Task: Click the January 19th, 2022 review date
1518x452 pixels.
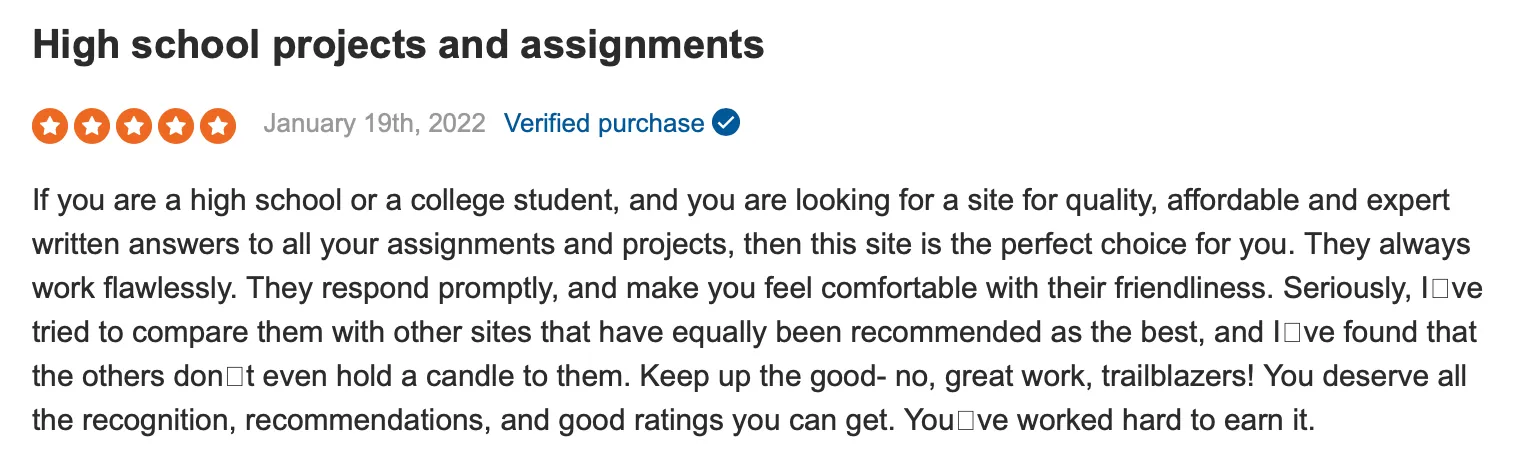Action: click(374, 123)
